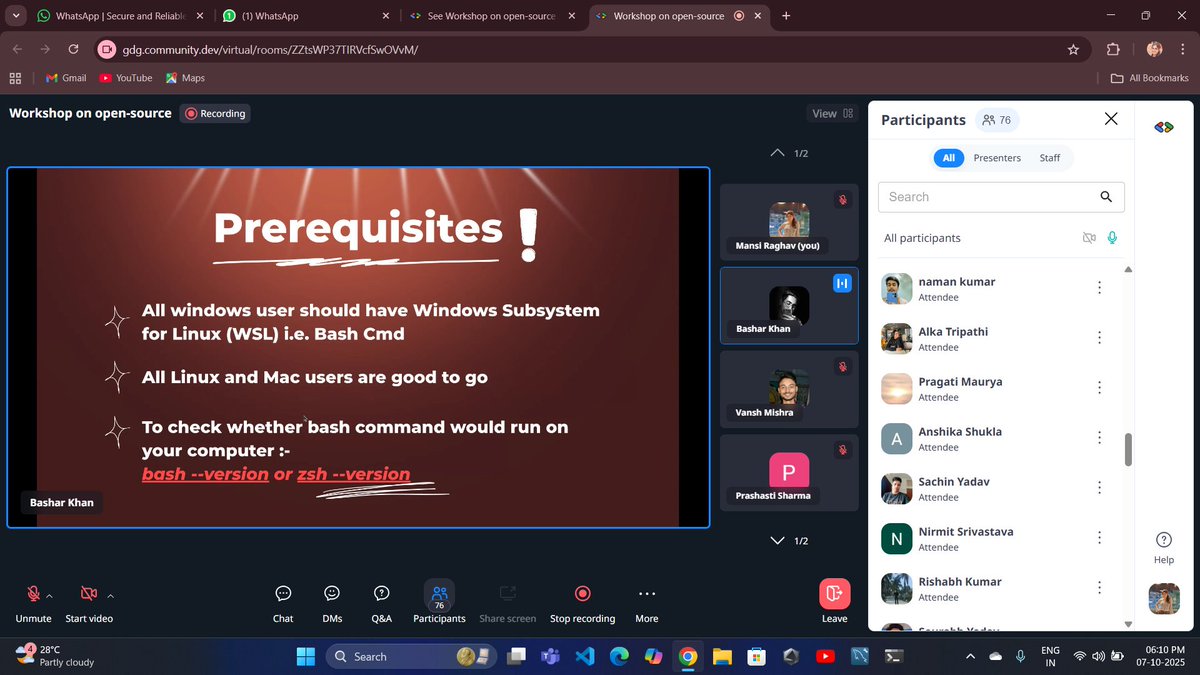
Task: Open the Q&A panel
Action: [x=381, y=603]
